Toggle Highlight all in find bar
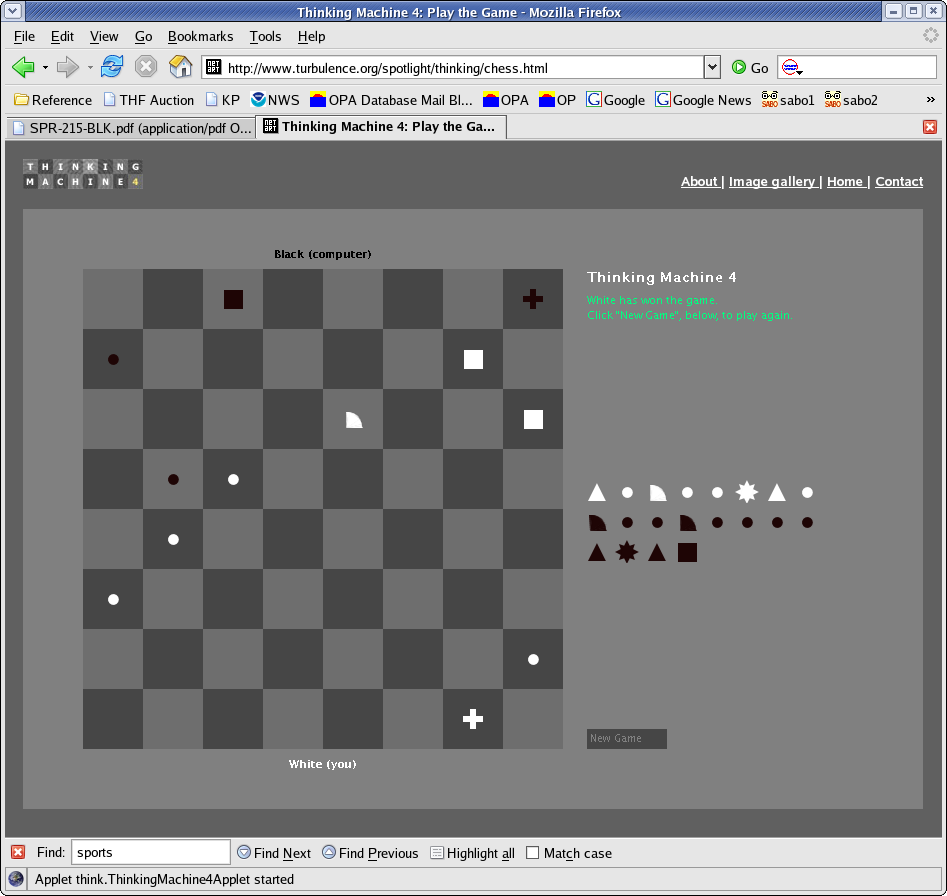 pyautogui.click(x=472, y=853)
